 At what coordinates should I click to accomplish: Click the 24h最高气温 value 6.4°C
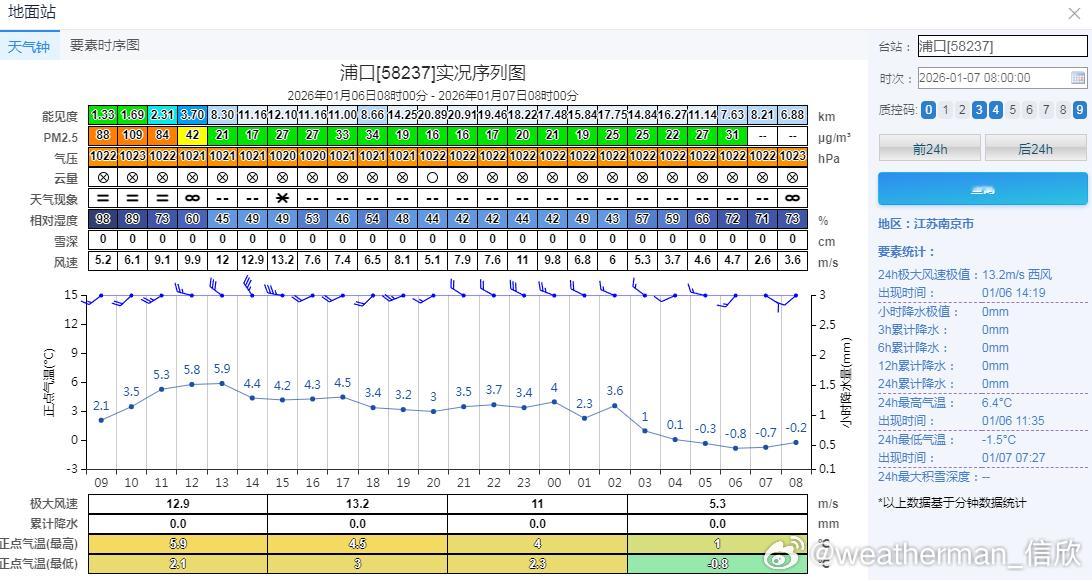coord(997,403)
